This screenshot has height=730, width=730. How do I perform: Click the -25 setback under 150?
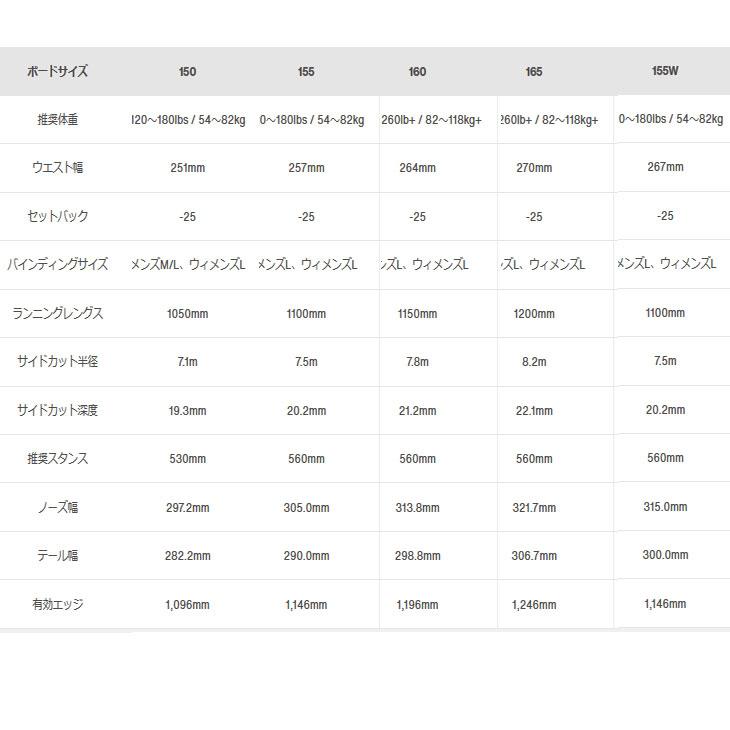coord(187,216)
